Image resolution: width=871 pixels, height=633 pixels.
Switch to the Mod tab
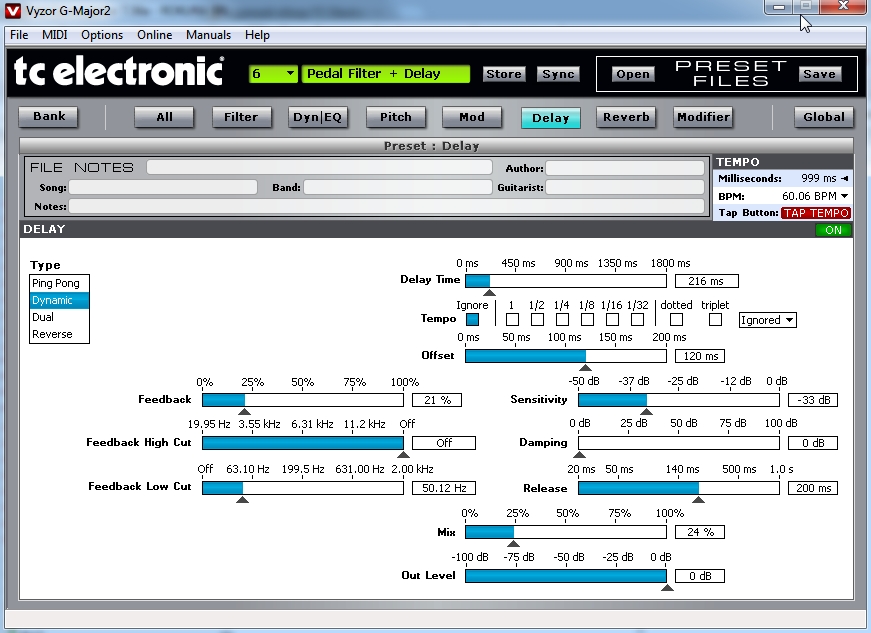(472, 117)
